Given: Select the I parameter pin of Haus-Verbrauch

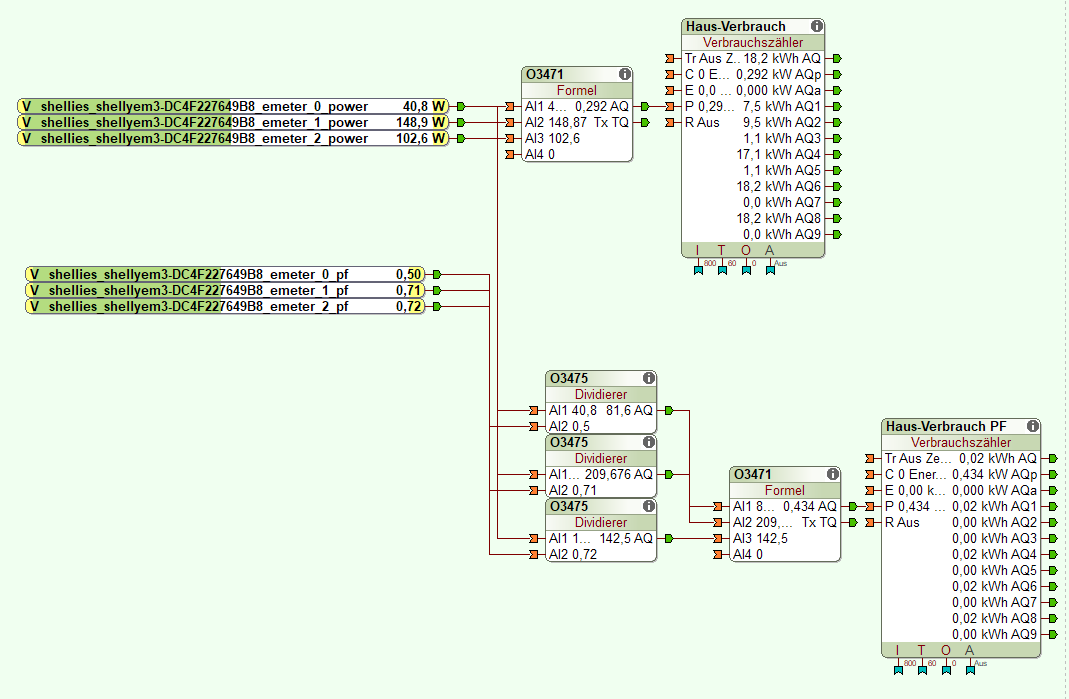Looking at the screenshot, I should pyautogui.click(x=698, y=270).
